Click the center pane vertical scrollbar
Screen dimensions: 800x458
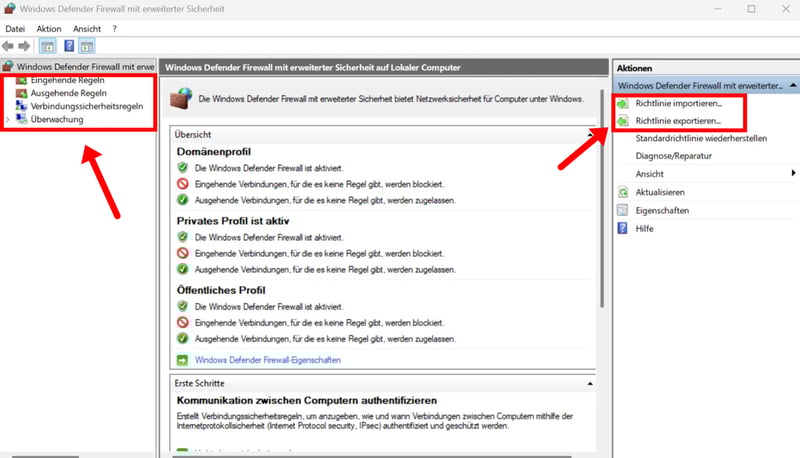[x=602, y=199]
